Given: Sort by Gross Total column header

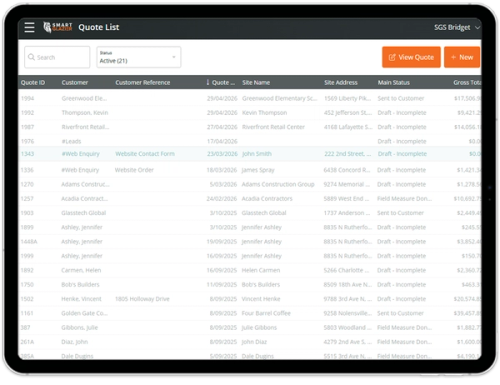Looking at the screenshot, I should [x=467, y=83].
